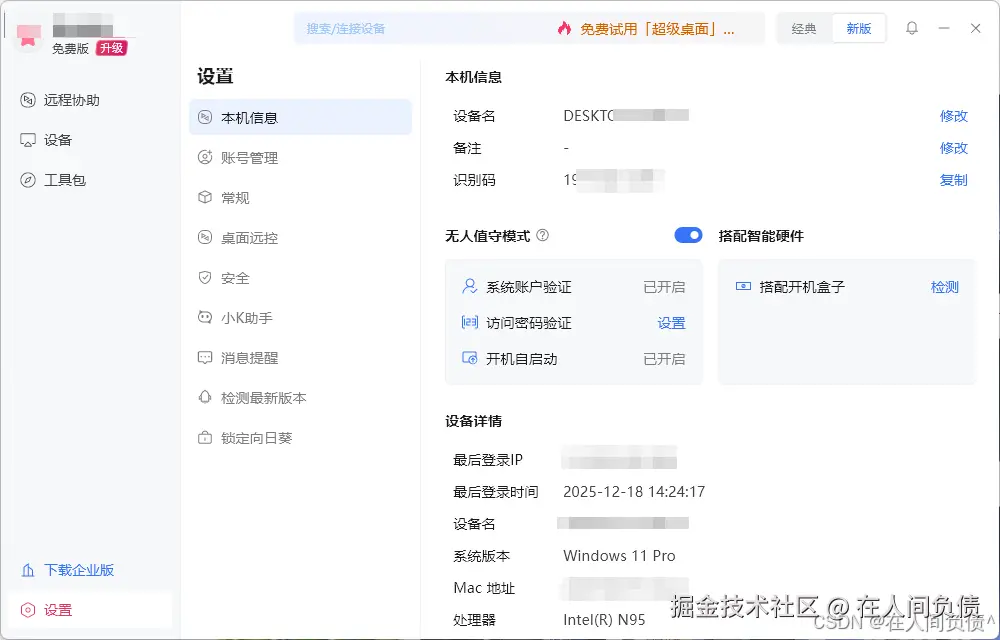The image size is (1000, 640).
Task: Copy the 识别码 using 复制
Action: click(953, 181)
